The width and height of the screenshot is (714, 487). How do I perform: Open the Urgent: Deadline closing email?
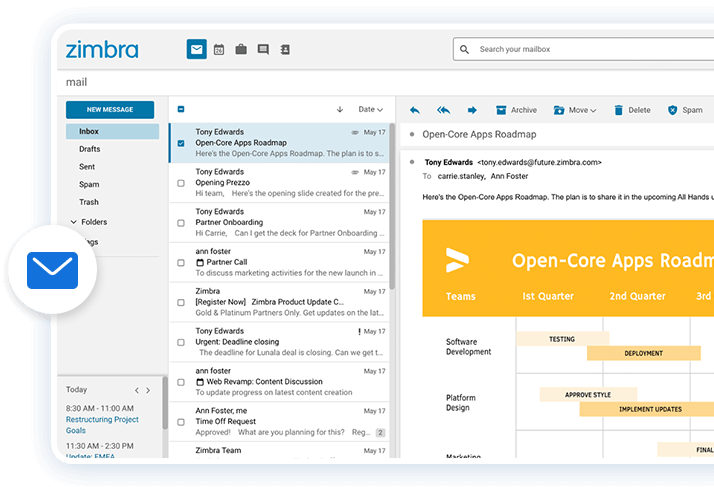point(279,342)
